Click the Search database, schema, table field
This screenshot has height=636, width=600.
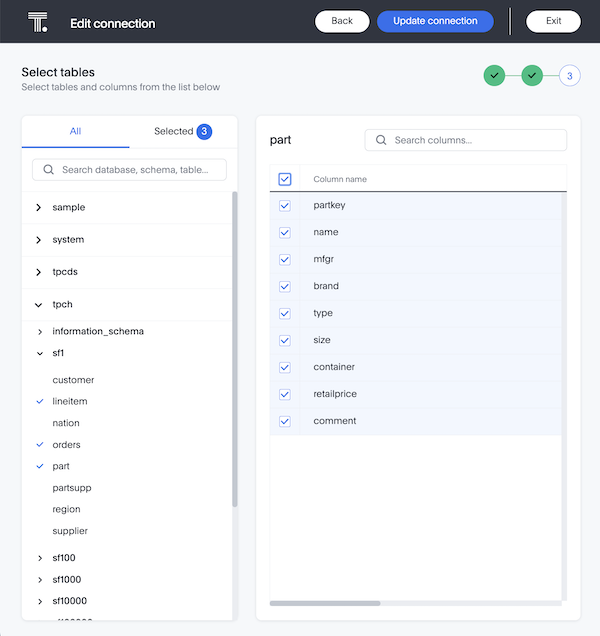pos(129,170)
